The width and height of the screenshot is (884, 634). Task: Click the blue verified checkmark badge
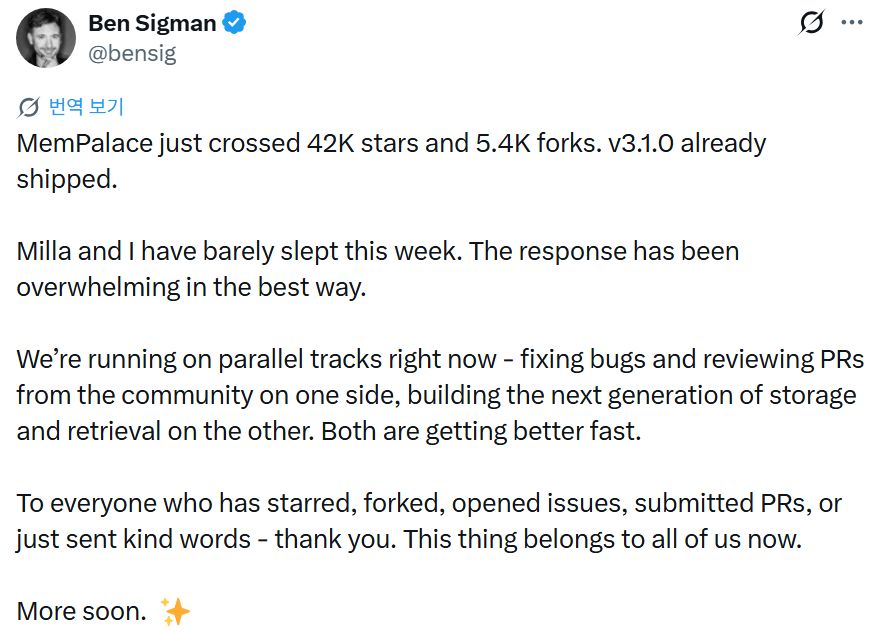click(235, 23)
